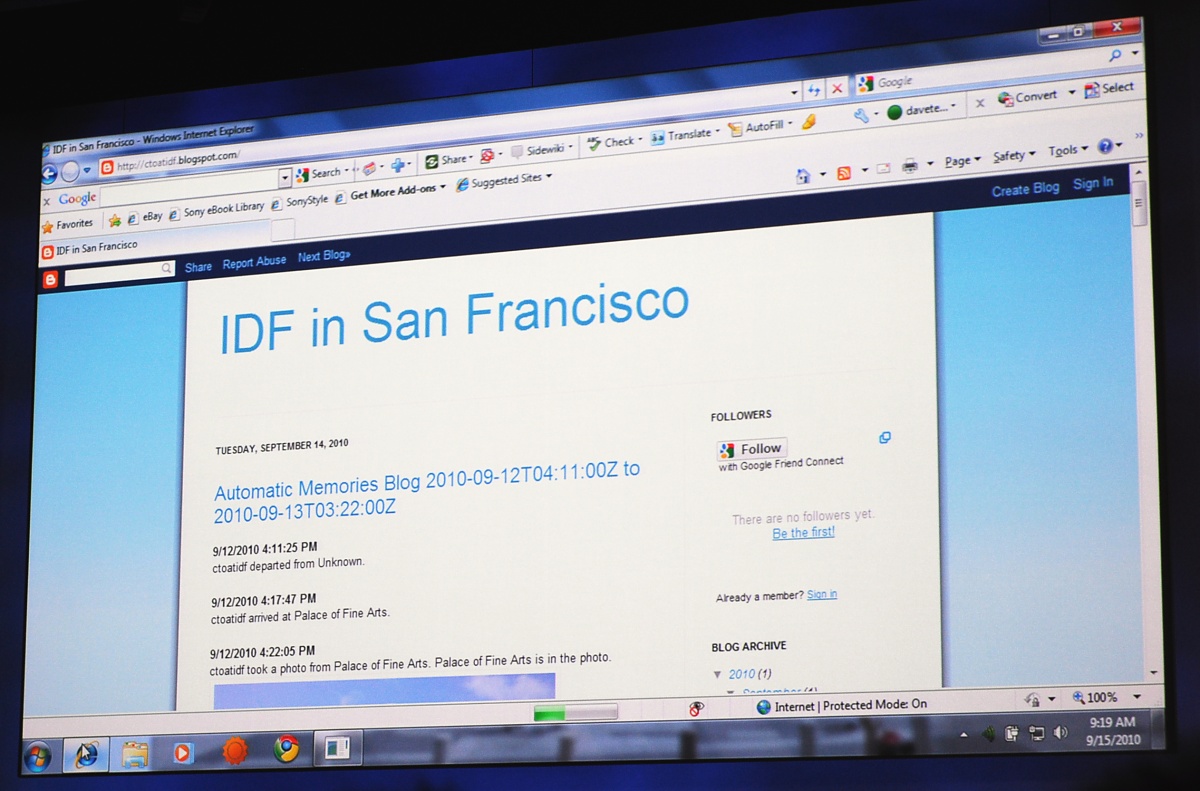Click the Google toolbar wrench settings icon
The height and width of the screenshot is (791, 1200).
point(861,115)
